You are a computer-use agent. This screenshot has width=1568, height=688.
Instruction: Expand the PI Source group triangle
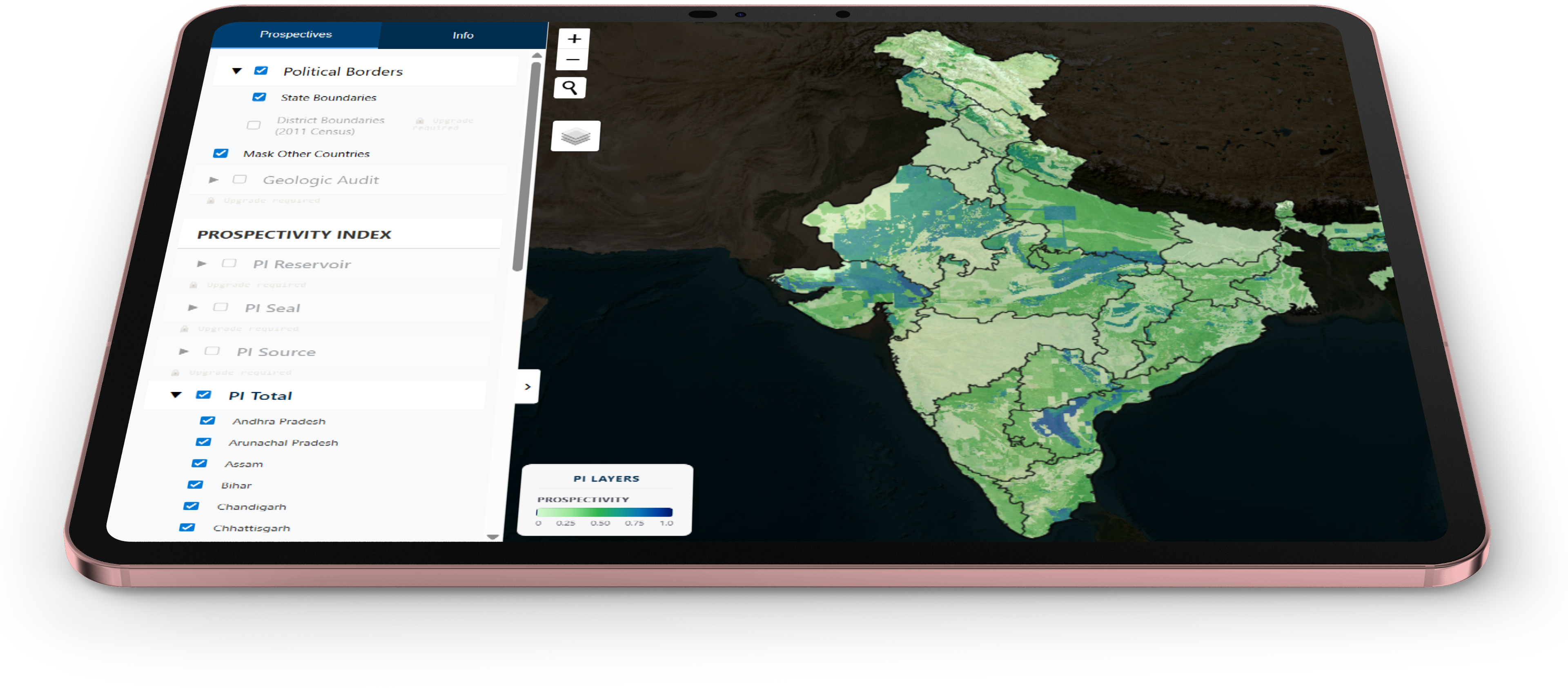point(184,352)
